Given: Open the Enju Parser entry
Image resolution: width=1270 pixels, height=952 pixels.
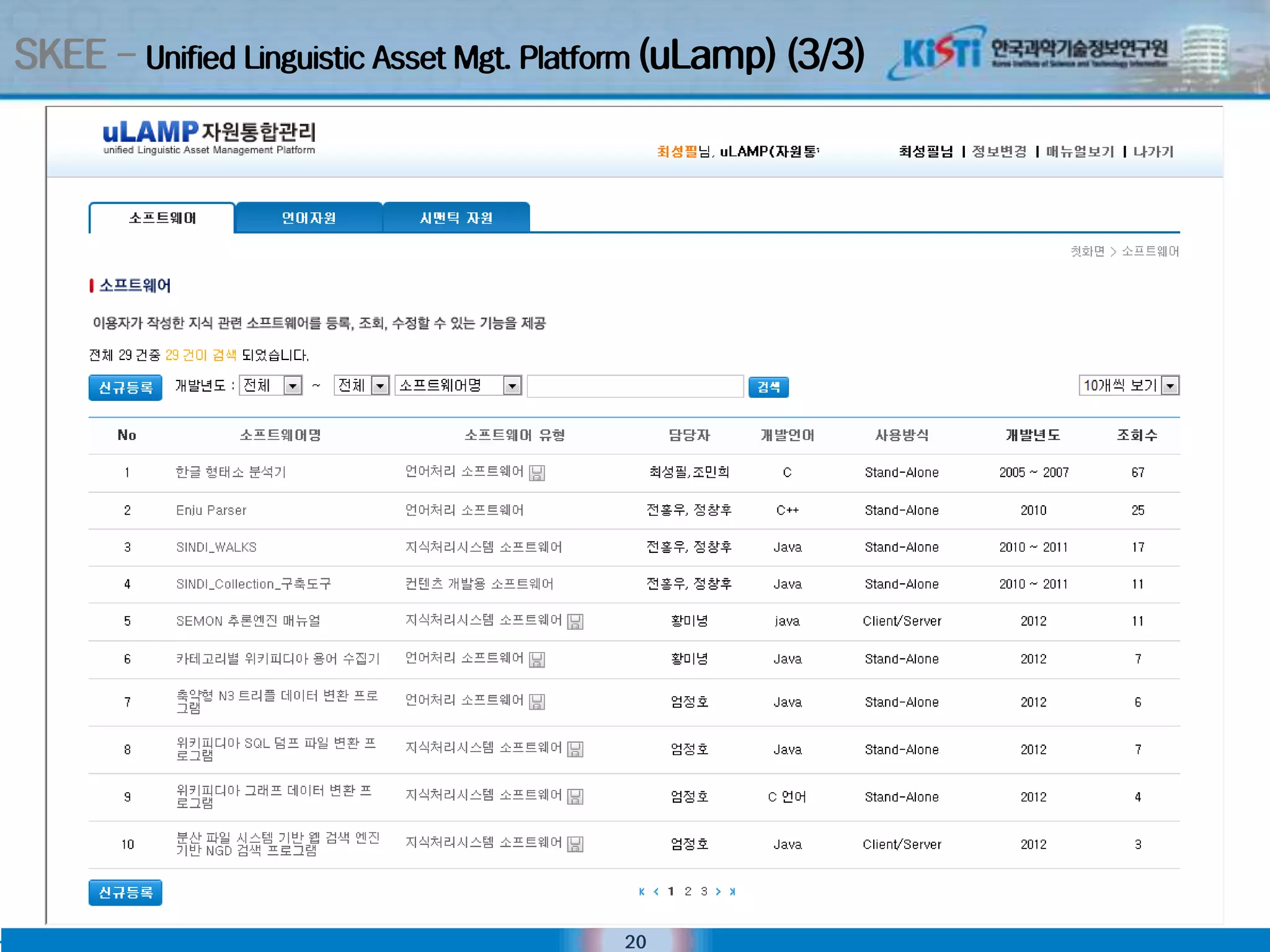Looking at the screenshot, I should pyautogui.click(x=211, y=510).
